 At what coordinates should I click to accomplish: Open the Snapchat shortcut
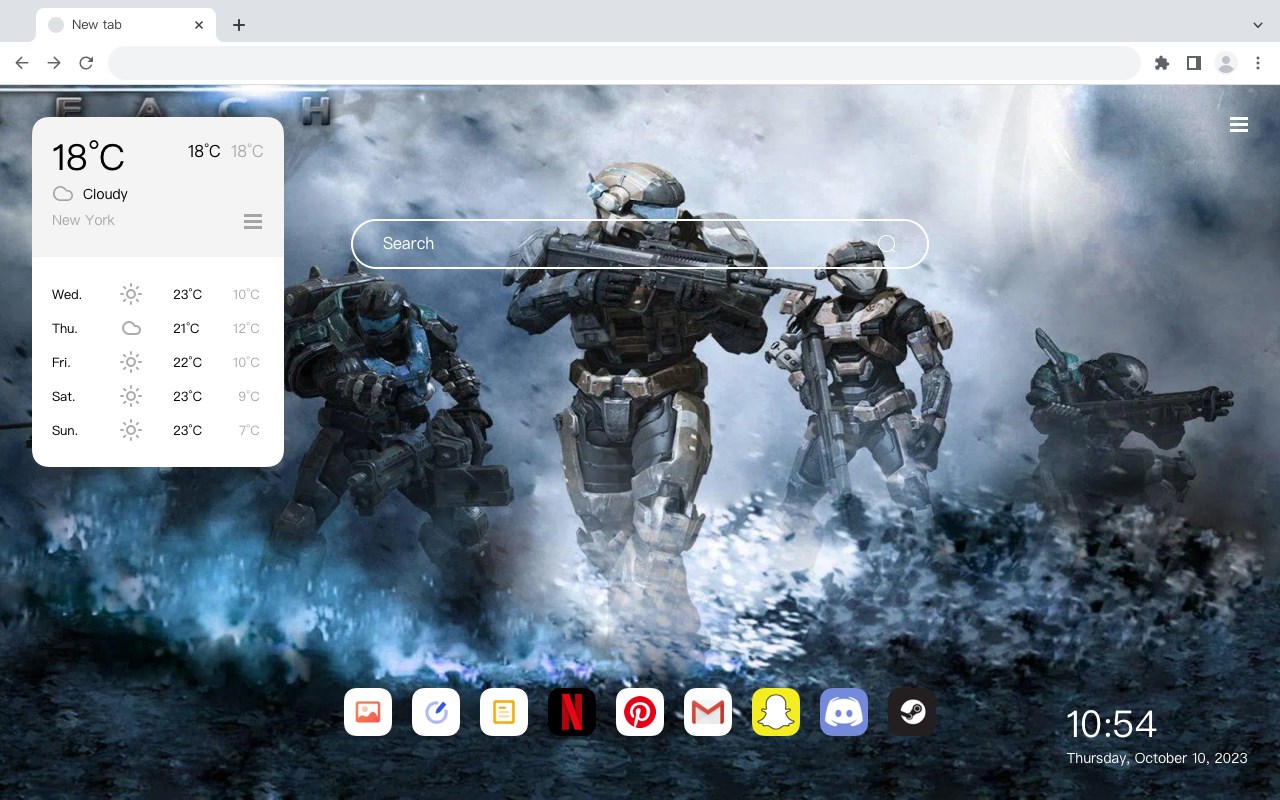click(x=776, y=712)
